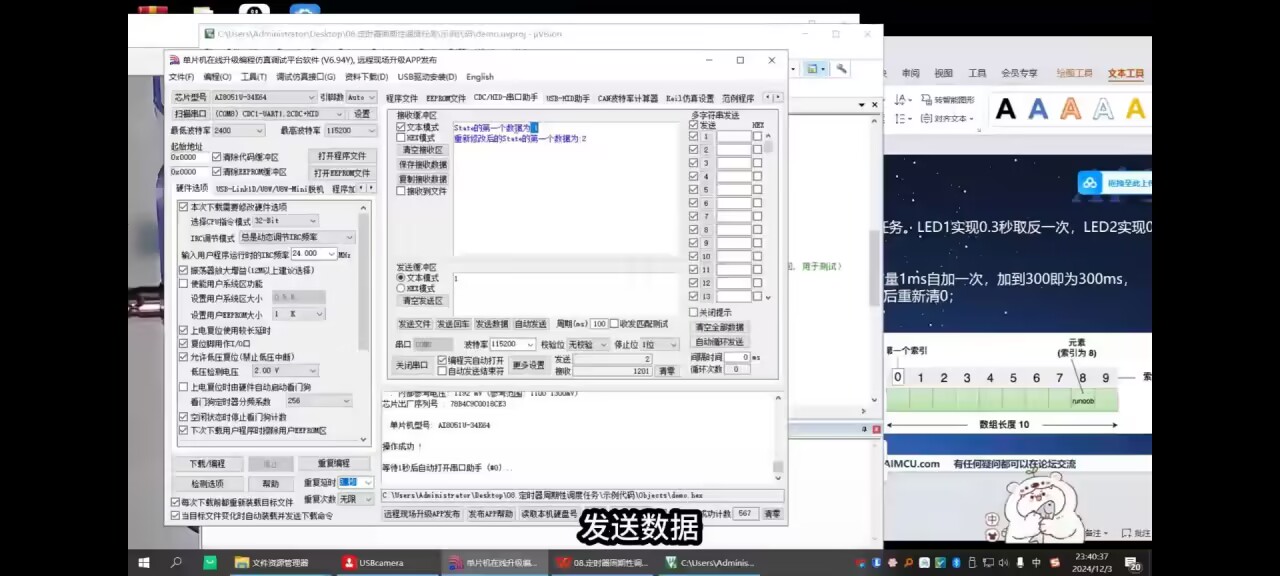The image size is (1280, 576).
Task: Toggle the 使能用户系统区功能 checkbox
Action: click(183, 284)
